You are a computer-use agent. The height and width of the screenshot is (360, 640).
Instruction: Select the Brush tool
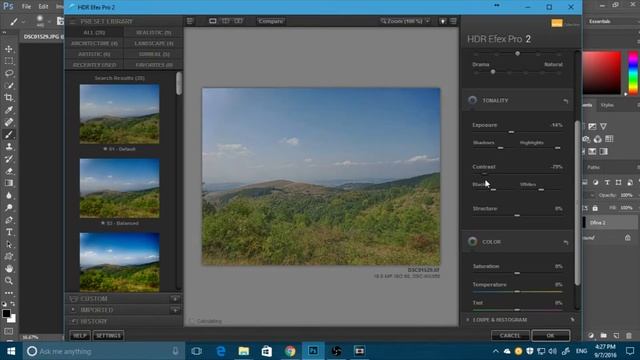click(9, 134)
